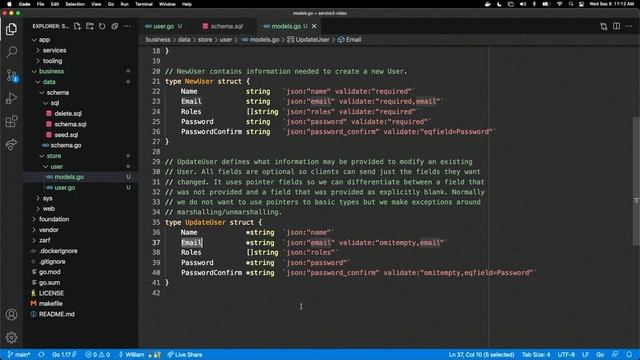Click William Live Share user in status bar
640x360 pixels.
coord(139,355)
